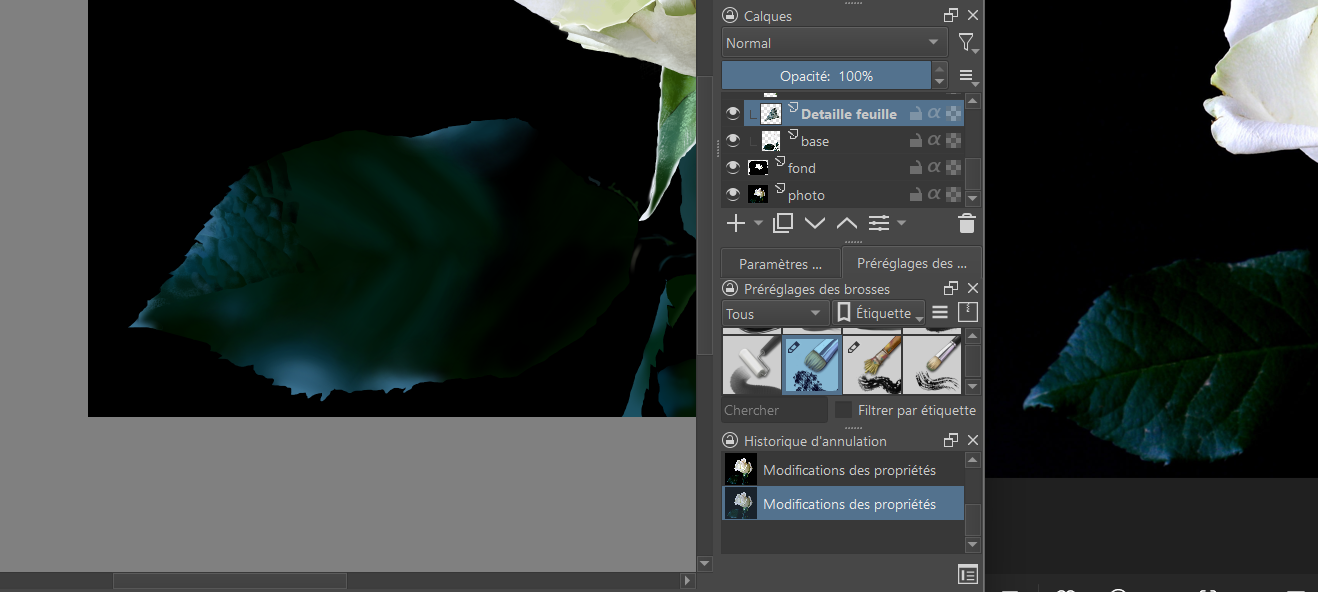Open the Normal blending mode dropdown
This screenshot has height=592, width=1318.
pyautogui.click(x=835, y=43)
